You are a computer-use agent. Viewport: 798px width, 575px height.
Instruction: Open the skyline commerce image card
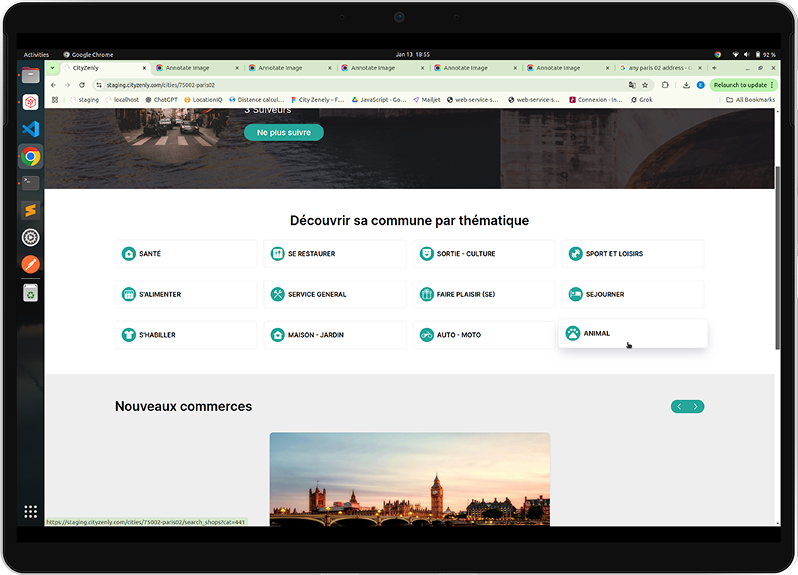click(x=410, y=479)
